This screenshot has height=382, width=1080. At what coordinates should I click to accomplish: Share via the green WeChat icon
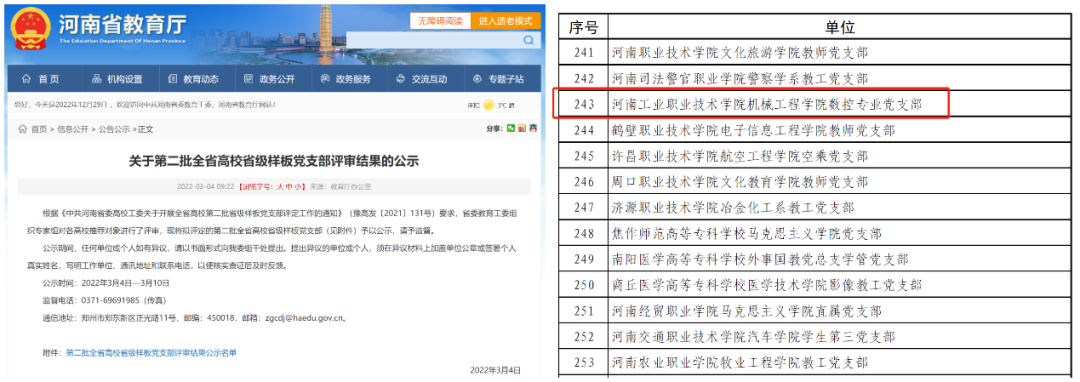coord(511,128)
